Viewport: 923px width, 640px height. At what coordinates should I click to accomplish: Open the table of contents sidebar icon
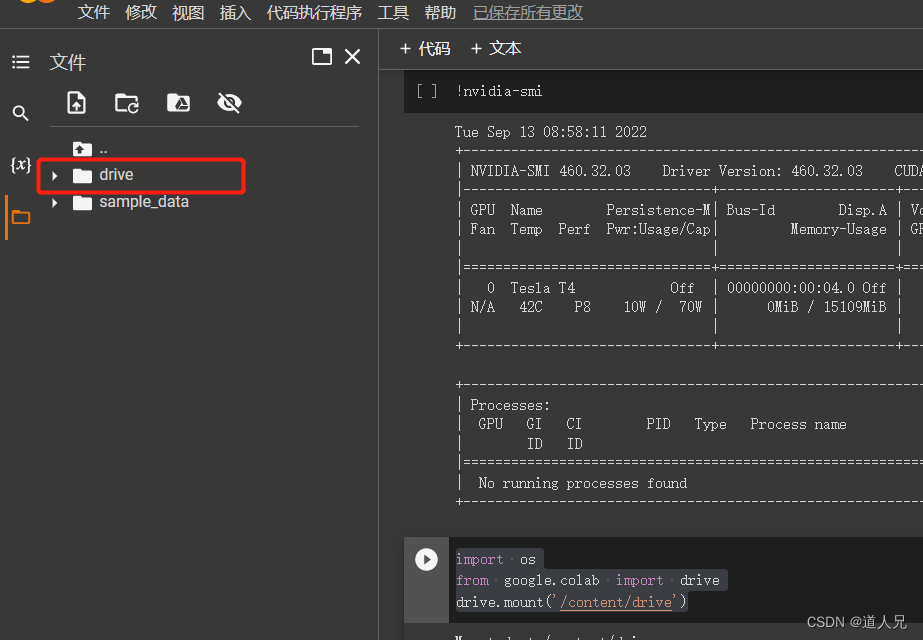(21, 62)
